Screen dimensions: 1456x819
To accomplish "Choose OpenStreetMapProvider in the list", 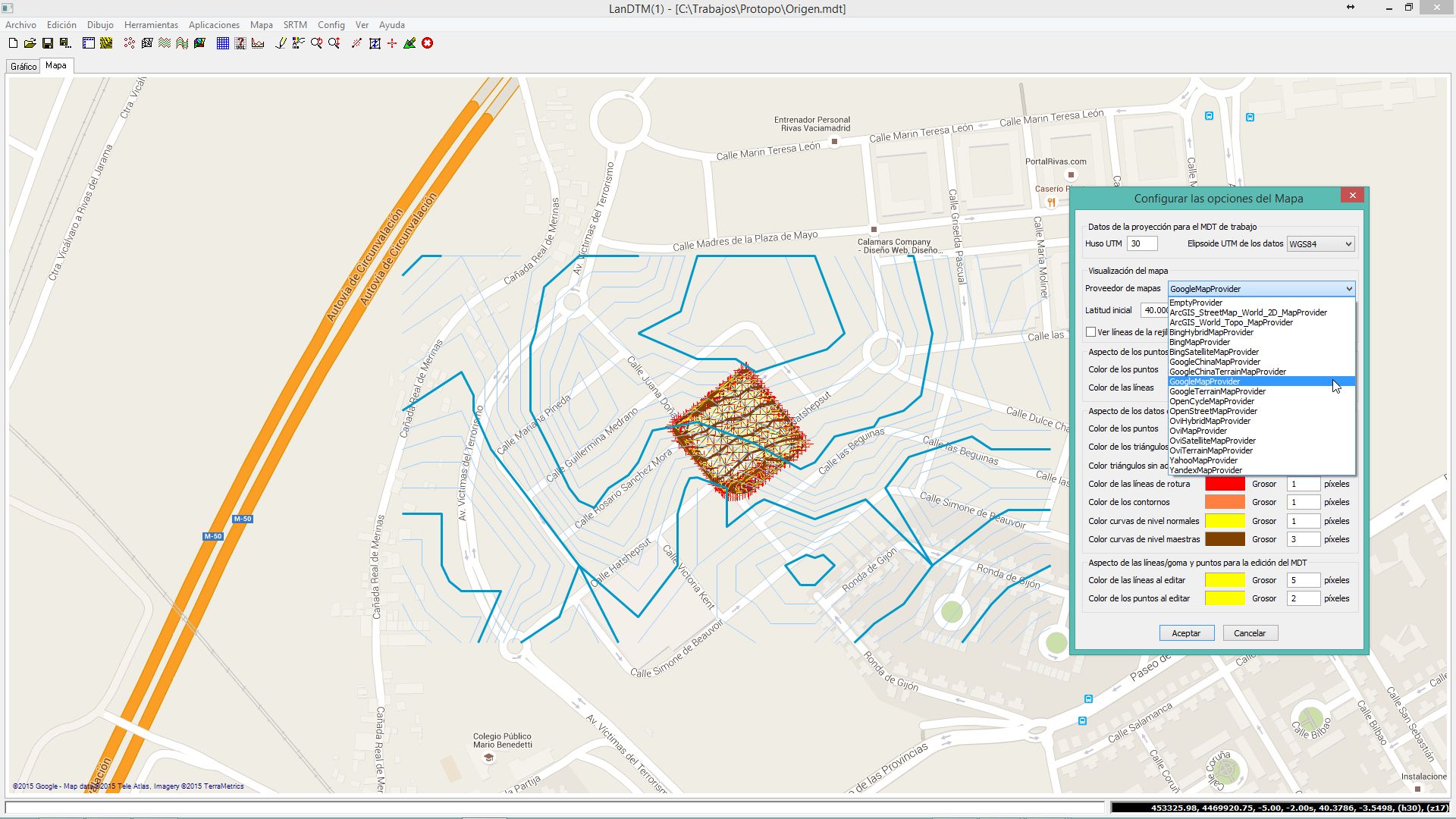I will (x=1261, y=411).
